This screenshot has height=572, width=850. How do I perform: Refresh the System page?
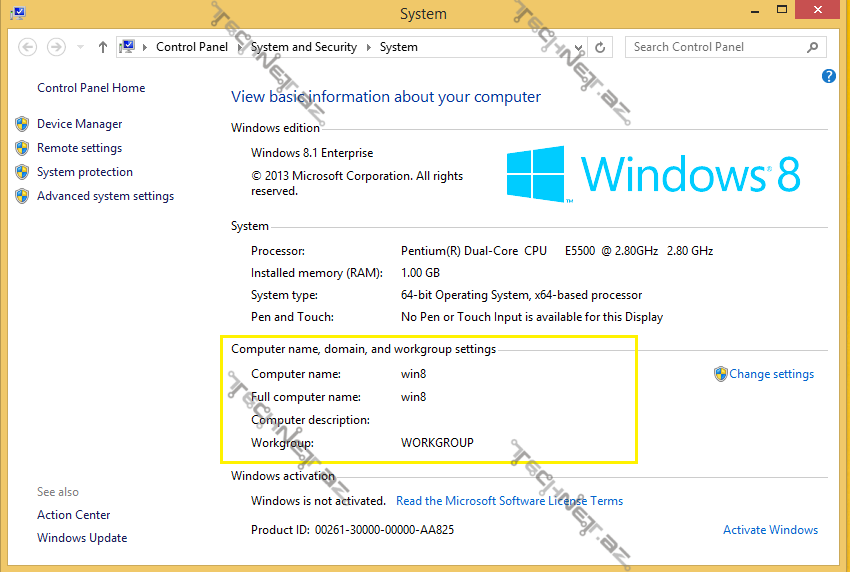pyautogui.click(x=600, y=47)
